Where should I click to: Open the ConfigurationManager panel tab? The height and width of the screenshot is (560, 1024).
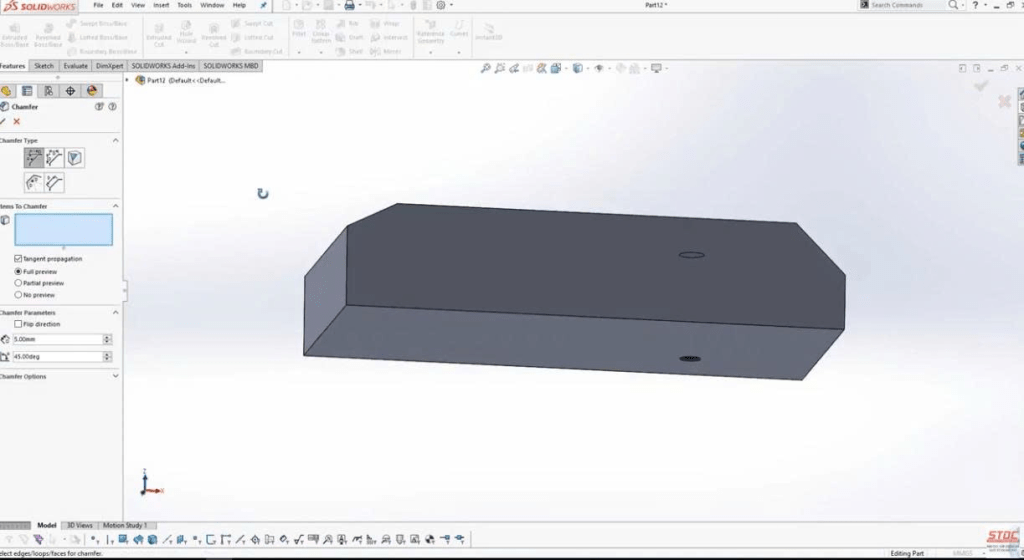click(x=49, y=91)
